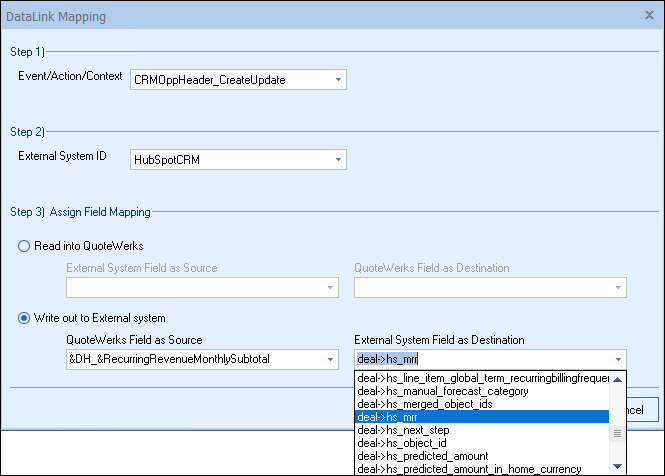Select Write out to External system option

coord(25,319)
